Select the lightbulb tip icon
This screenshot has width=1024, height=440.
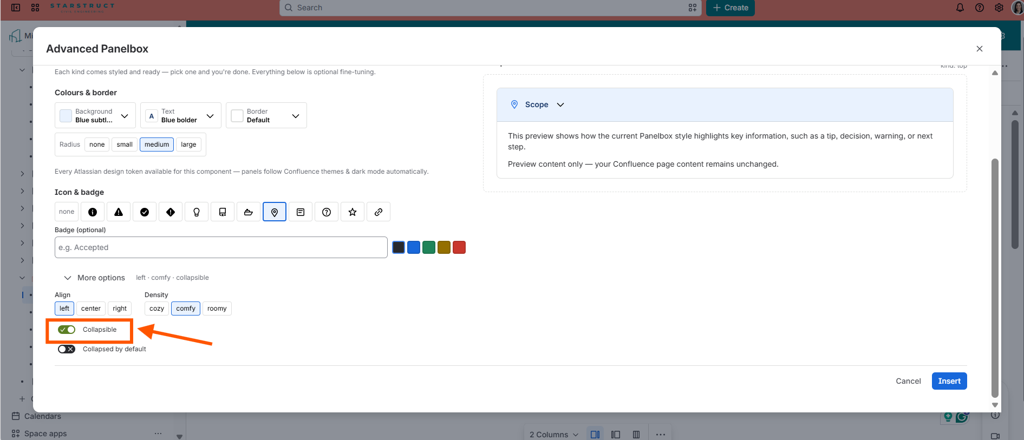pyautogui.click(x=197, y=212)
